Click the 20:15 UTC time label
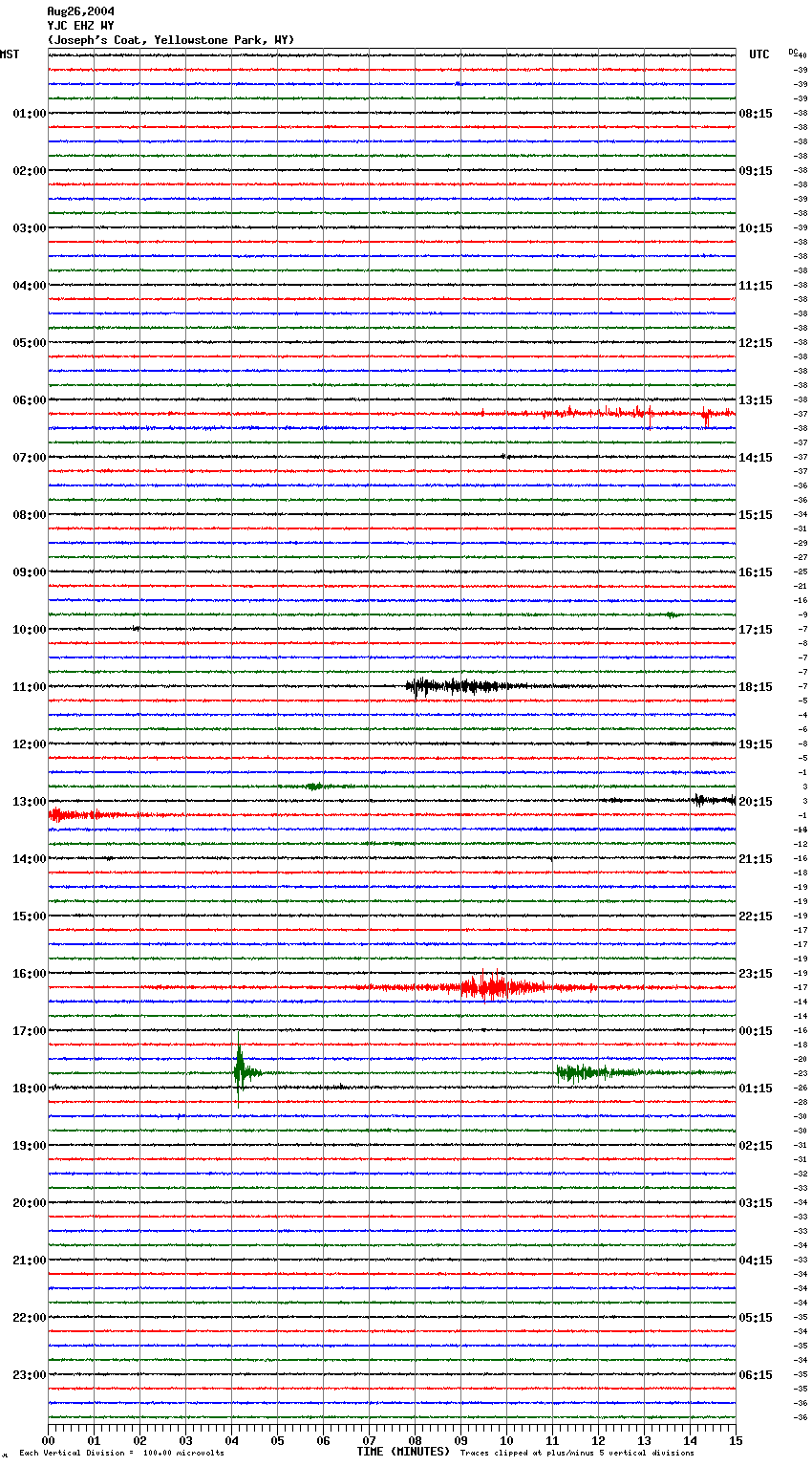Viewport: 812px width, 1466px height. tap(756, 802)
